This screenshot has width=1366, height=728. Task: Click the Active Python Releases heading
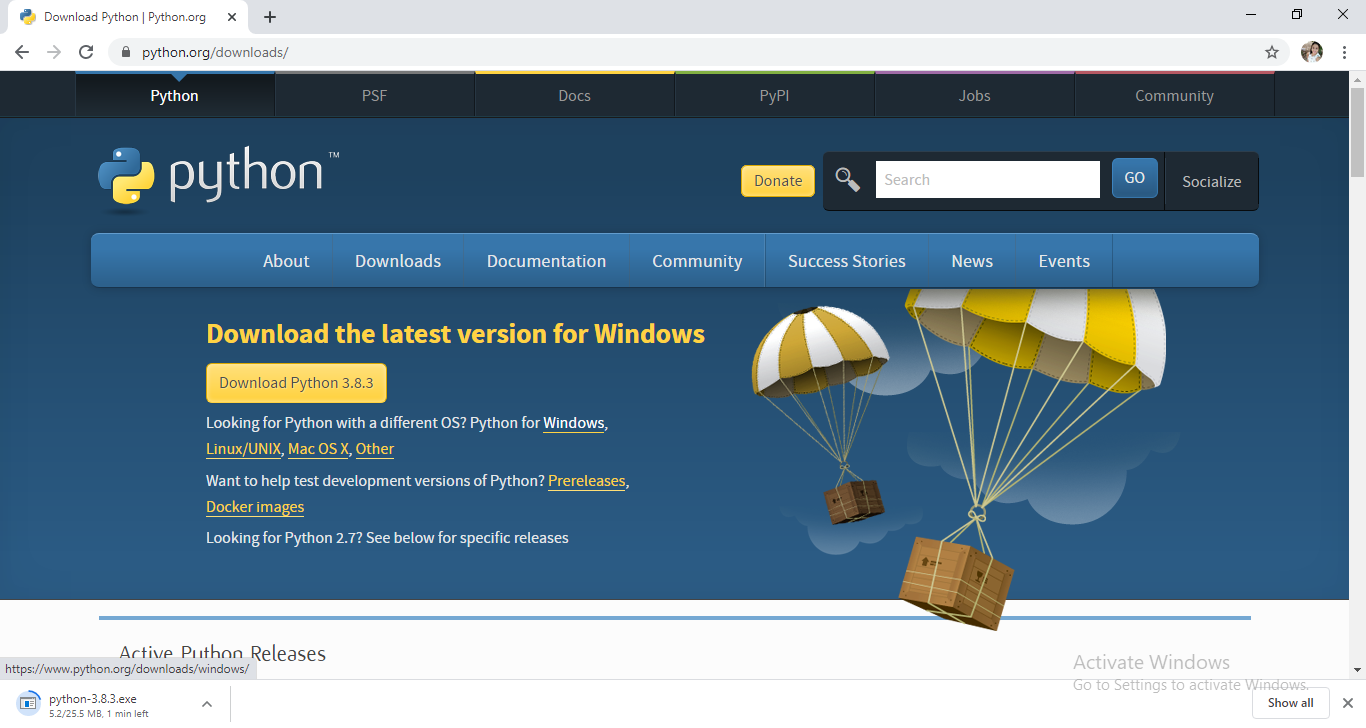click(222, 654)
